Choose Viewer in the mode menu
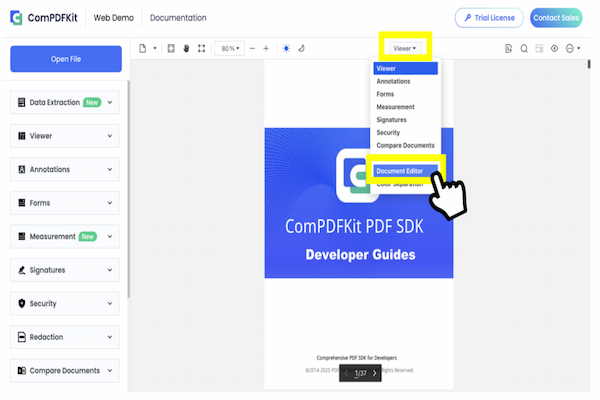 click(406, 69)
